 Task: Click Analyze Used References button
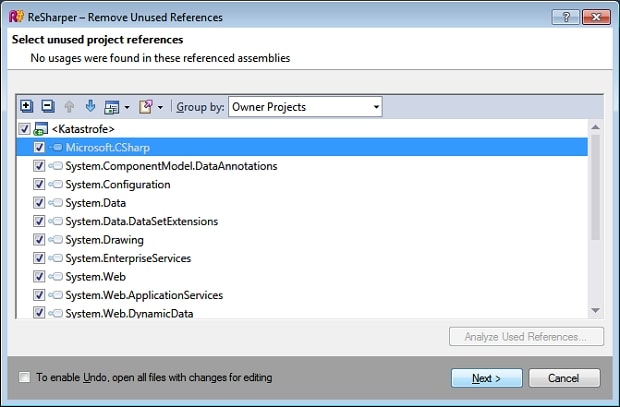point(526,337)
